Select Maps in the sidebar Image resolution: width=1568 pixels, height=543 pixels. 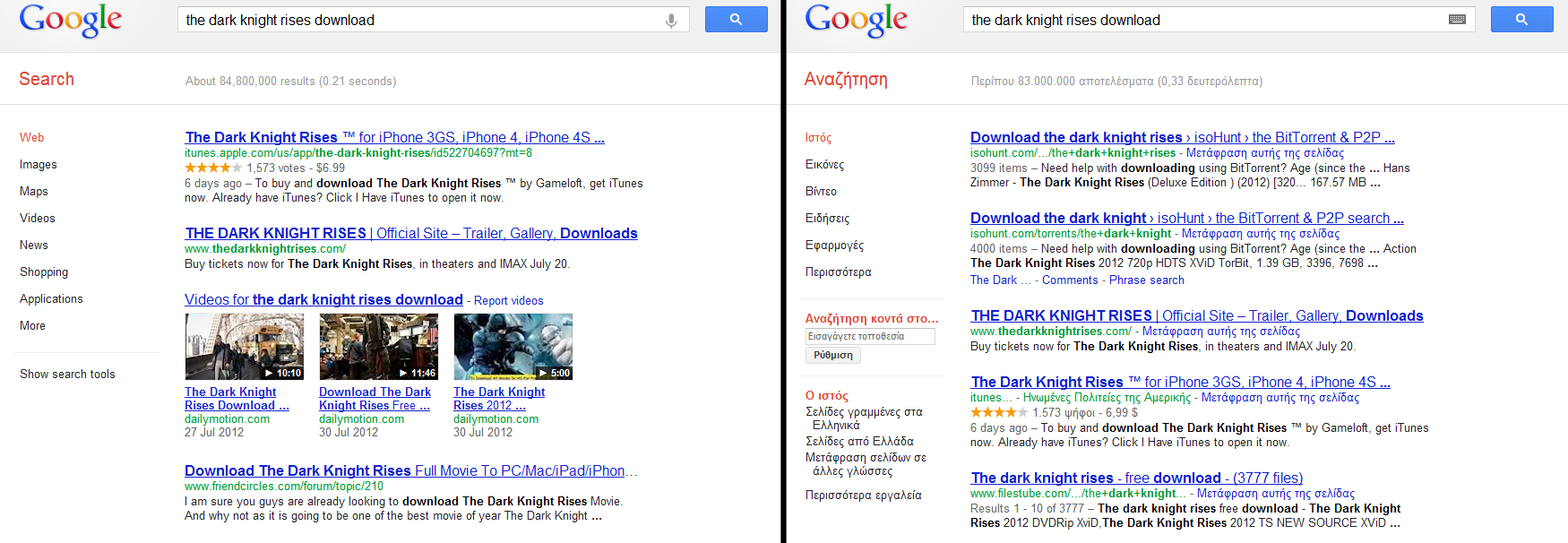point(34,191)
